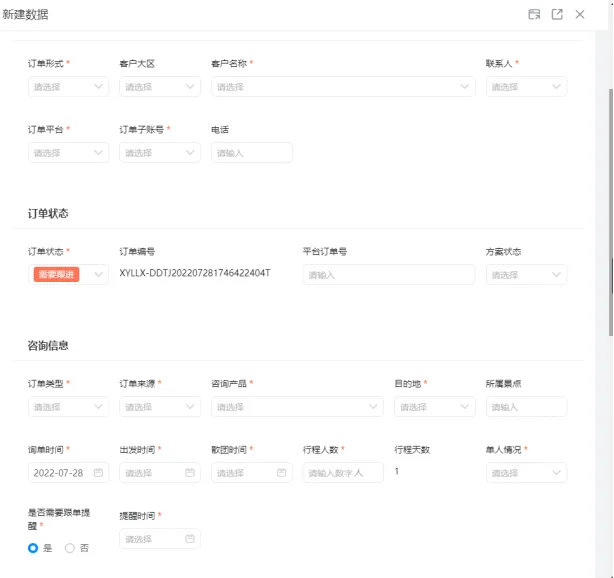Click the 订单状态 section heading
This screenshot has width=614, height=578.
pyautogui.click(x=48, y=213)
